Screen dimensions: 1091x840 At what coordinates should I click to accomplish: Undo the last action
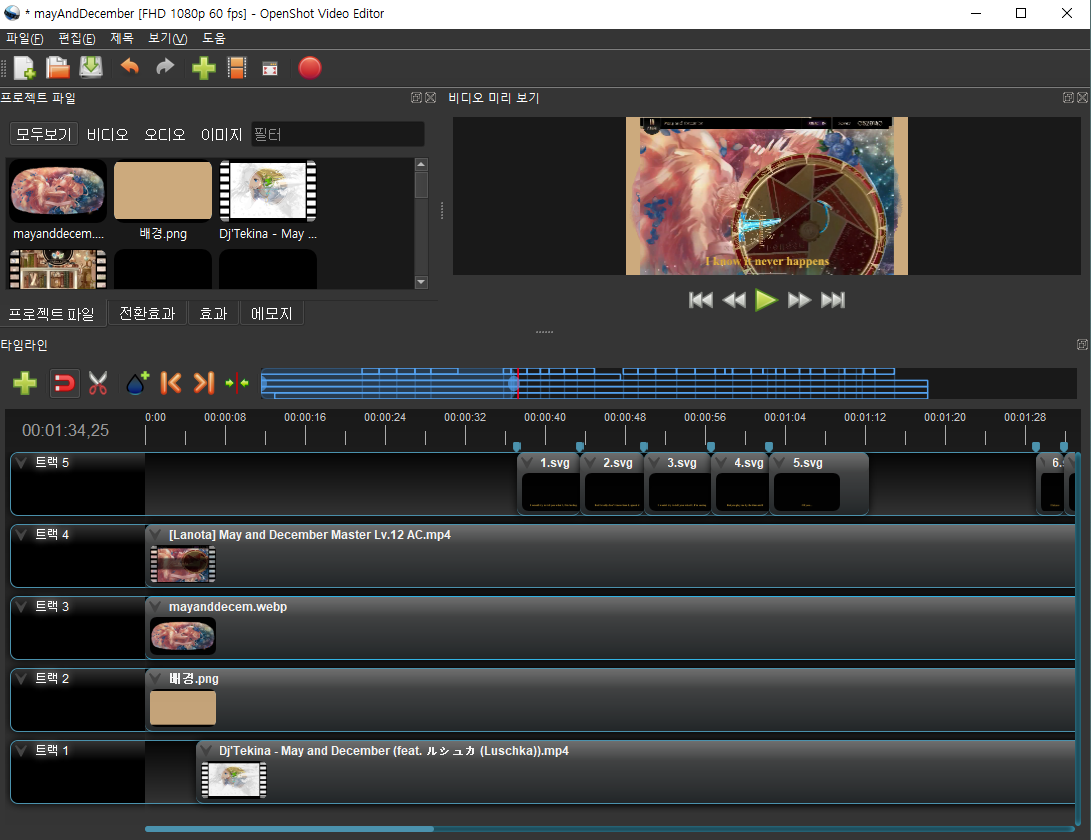(x=130, y=67)
